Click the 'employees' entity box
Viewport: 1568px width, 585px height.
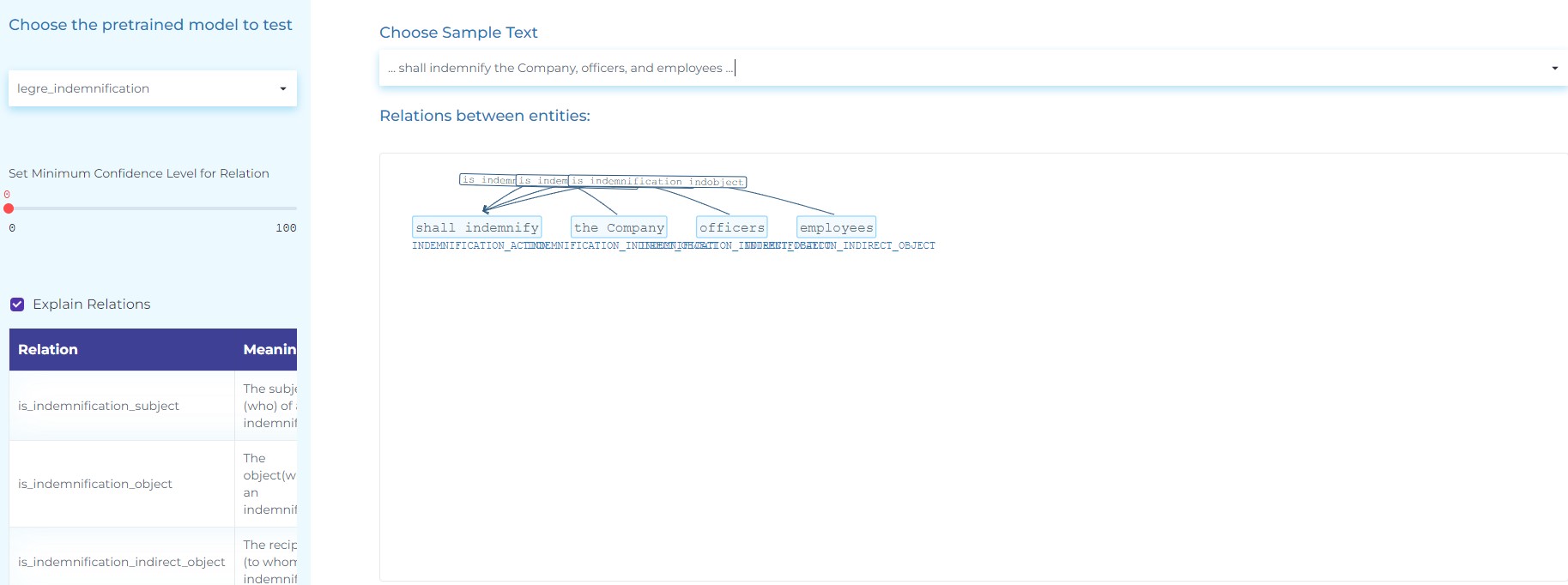coord(836,227)
